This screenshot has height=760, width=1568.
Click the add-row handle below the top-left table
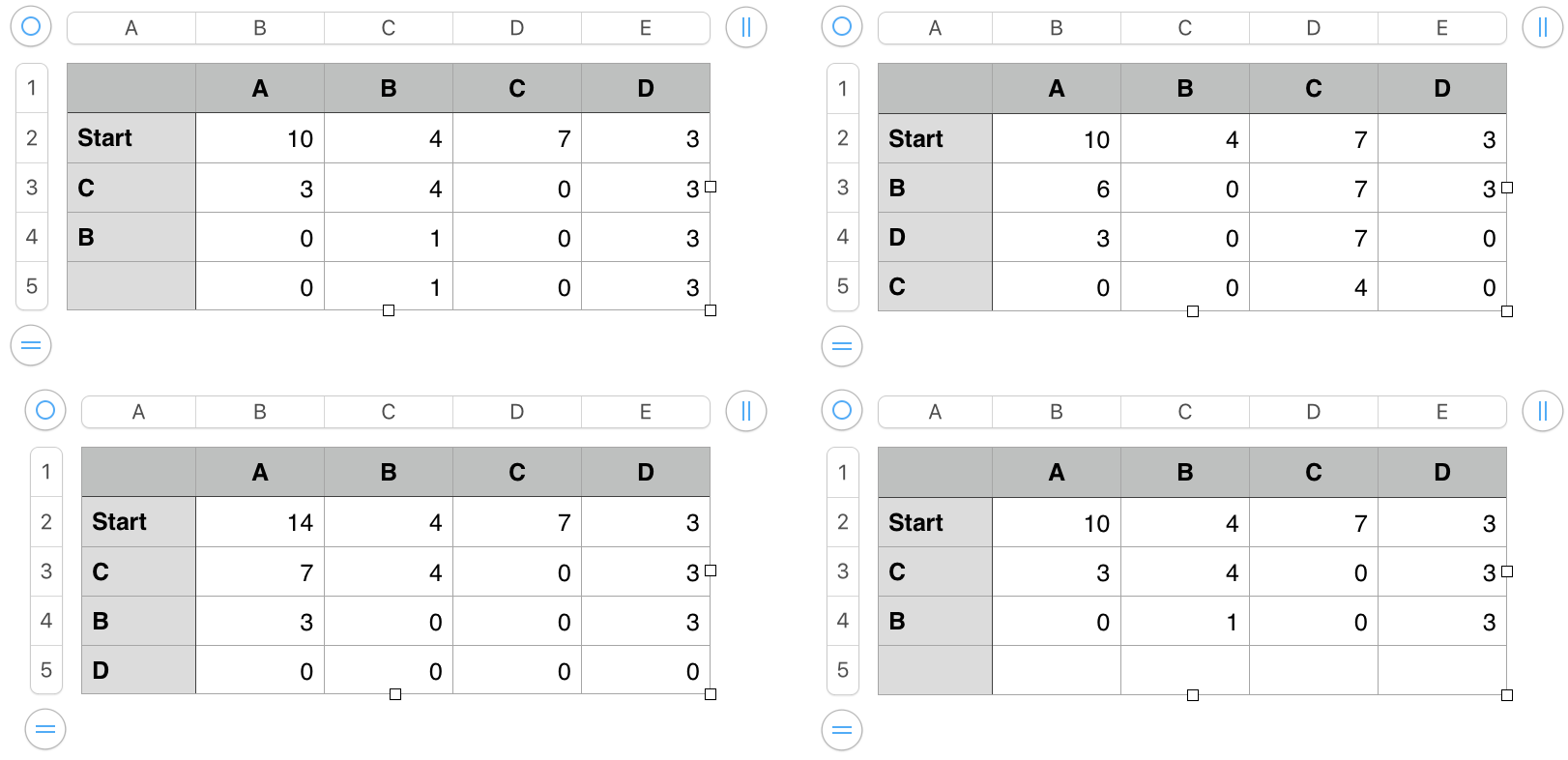pos(31,345)
